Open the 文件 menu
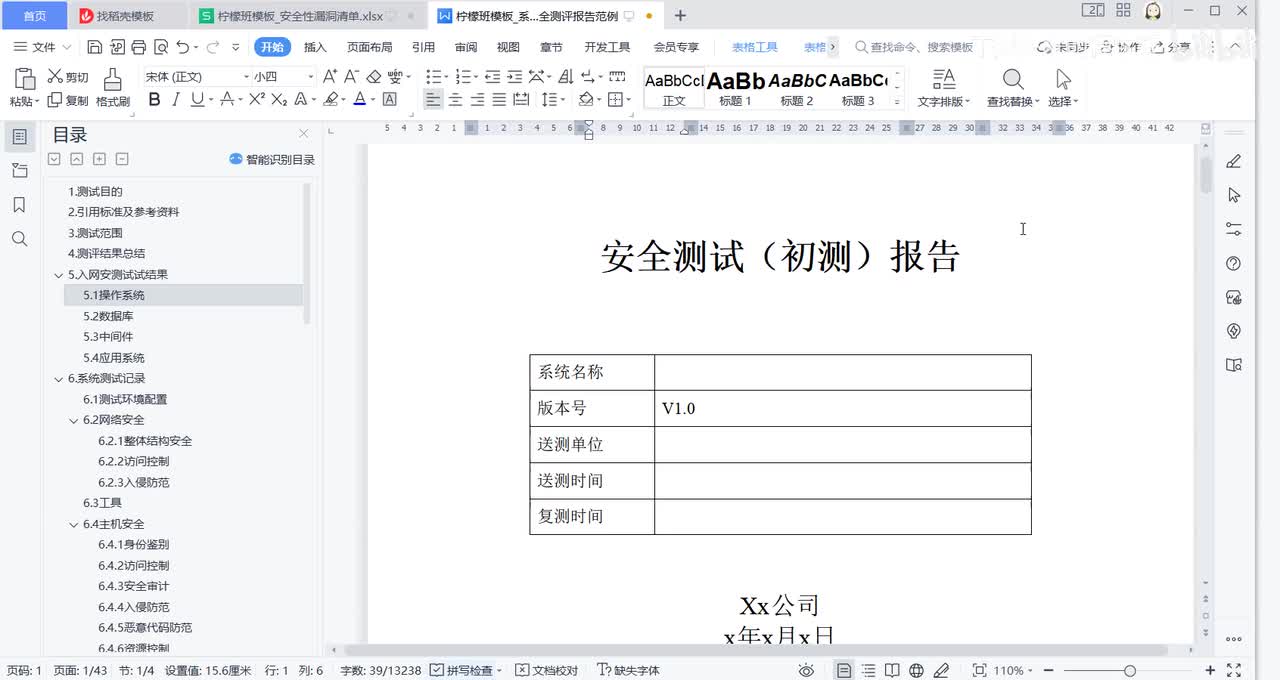Screen dimensions: 1280x680 coord(42,47)
